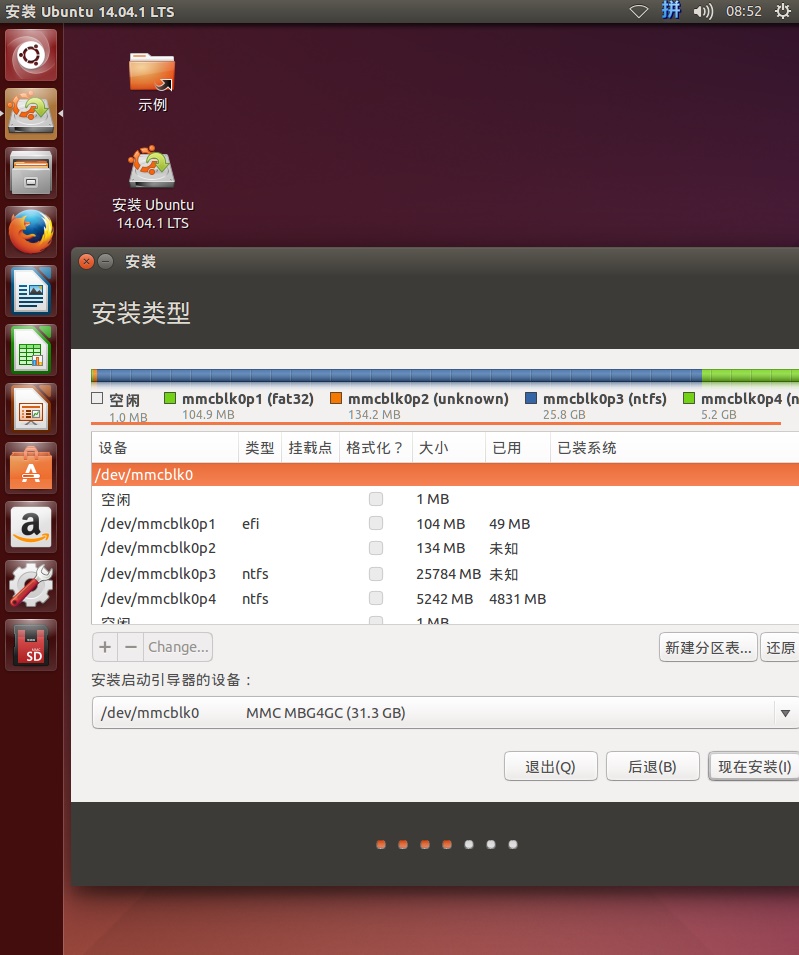Click the 还原 revert button
This screenshot has height=955, width=799.
coord(780,647)
